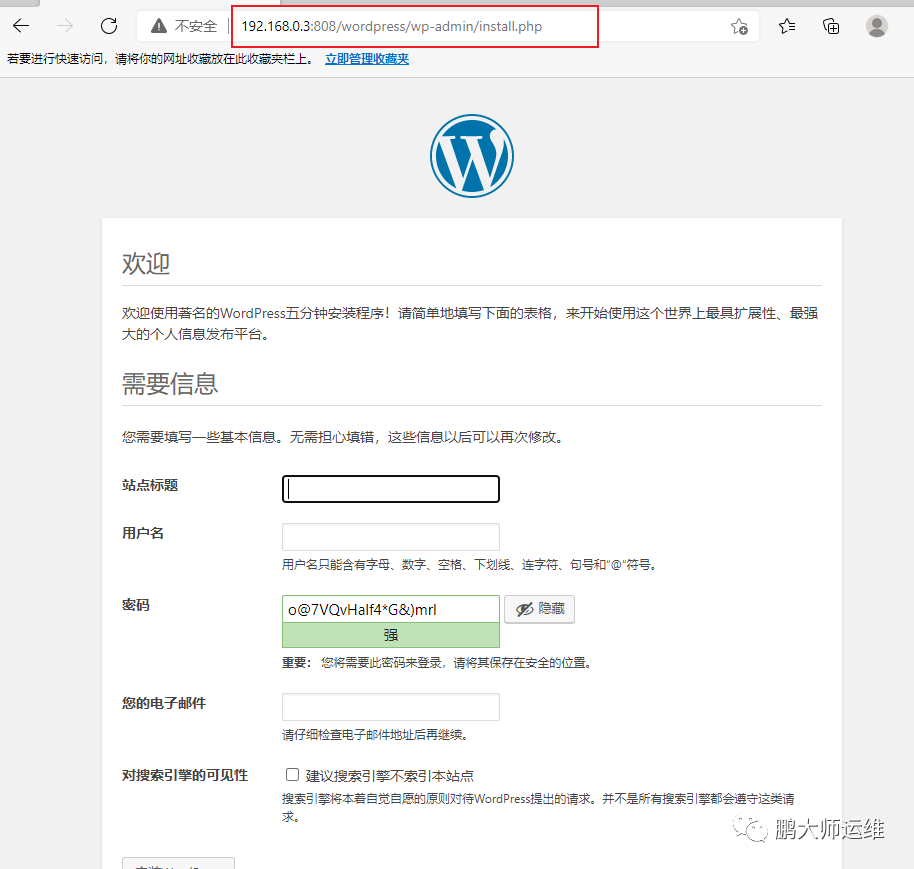Go back using the browser back arrow
Image resolution: width=914 pixels, height=869 pixels.
(21, 26)
